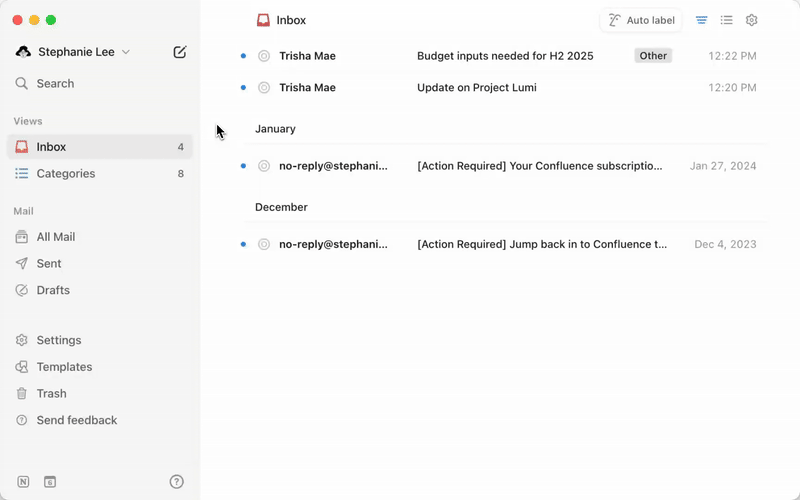
Task: Collapse the January email group
Action: point(275,129)
